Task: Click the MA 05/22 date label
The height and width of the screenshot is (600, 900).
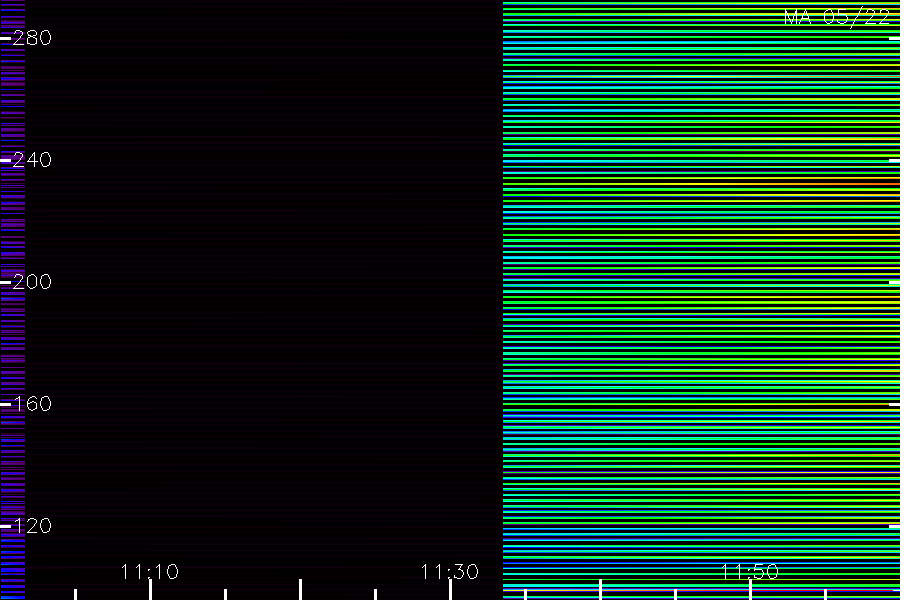Action: coord(837,17)
